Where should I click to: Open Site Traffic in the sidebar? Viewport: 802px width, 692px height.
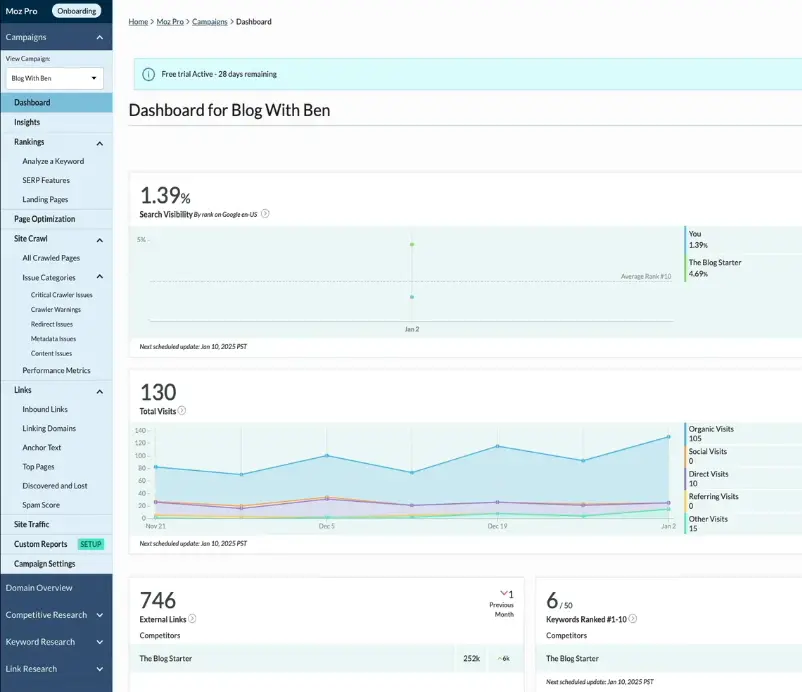point(56,524)
